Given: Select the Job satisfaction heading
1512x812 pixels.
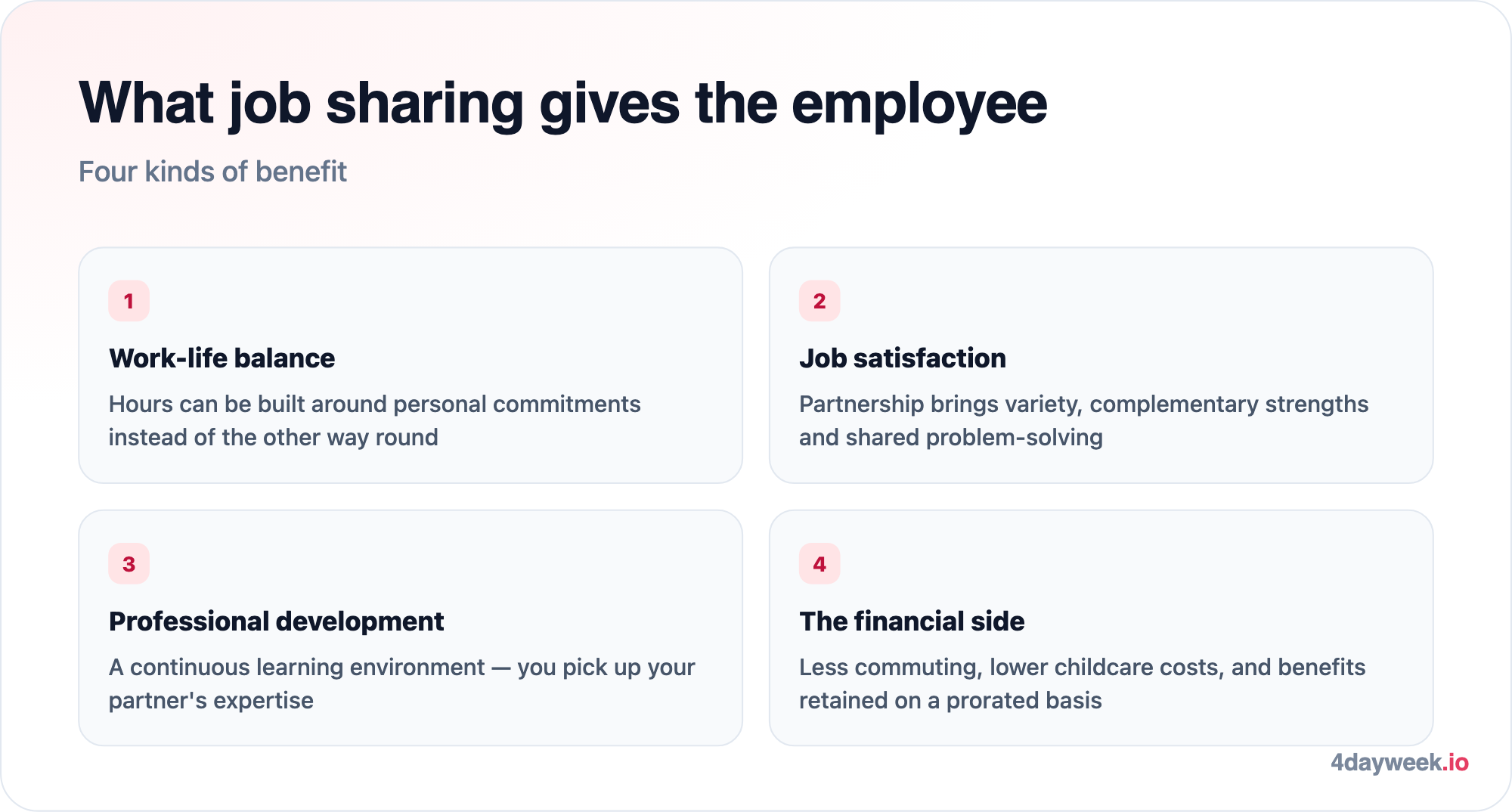Looking at the screenshot, I should point(902,358).
